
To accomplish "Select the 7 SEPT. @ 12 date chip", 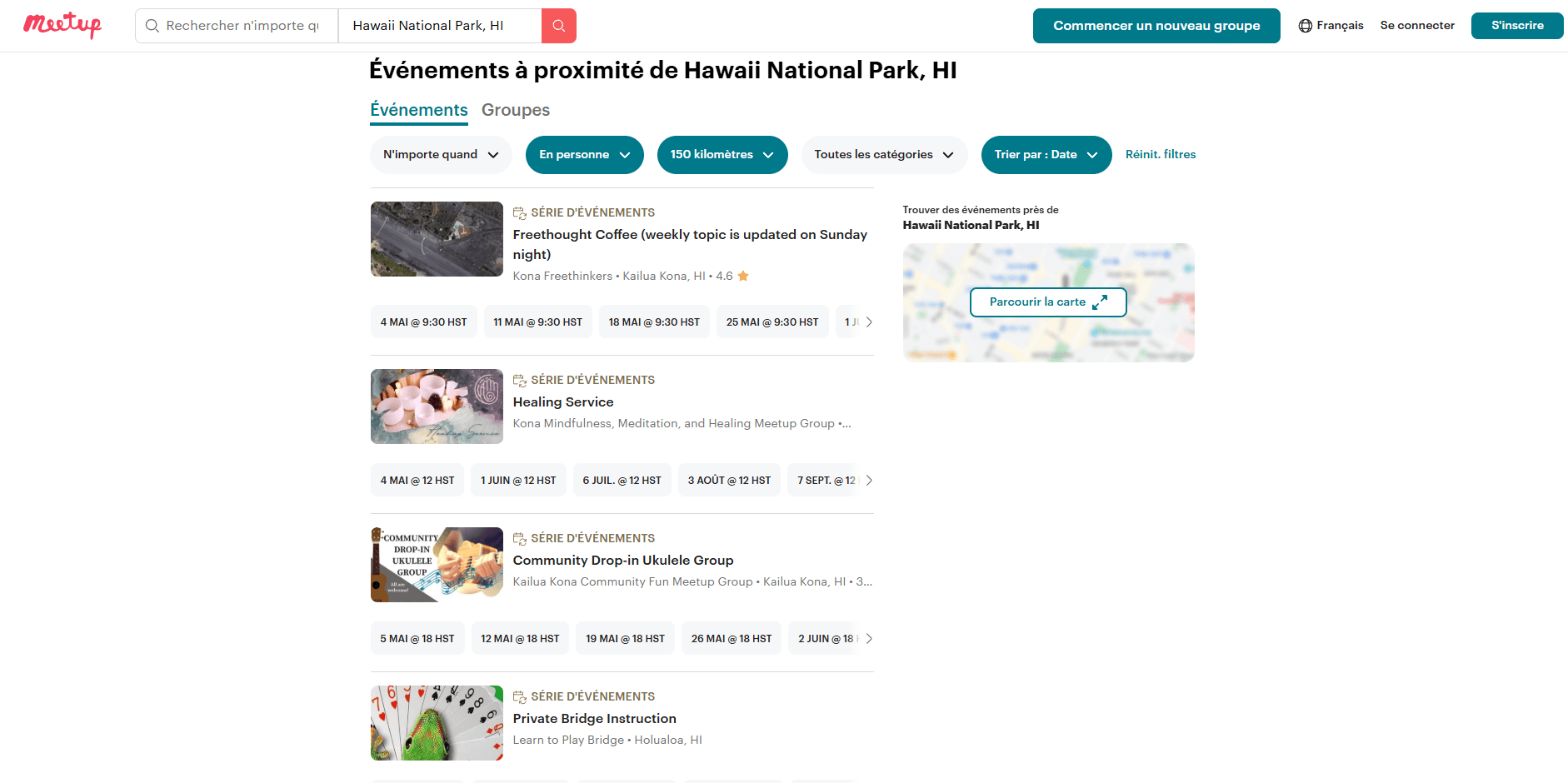I will point(824,480).
